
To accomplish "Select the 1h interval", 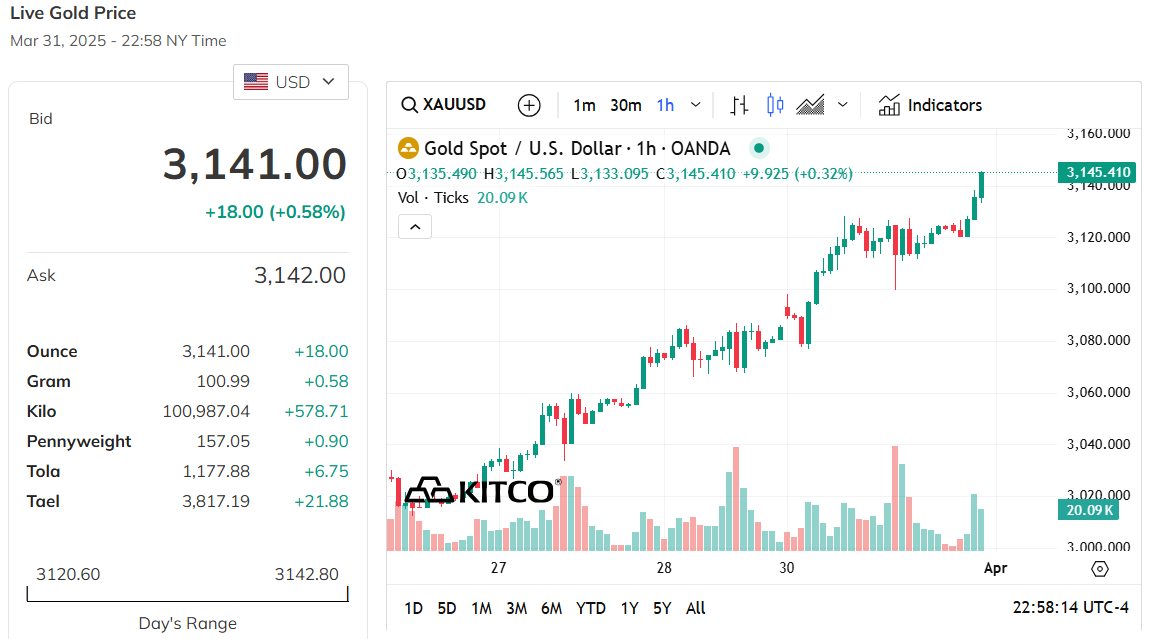I will click(665, 105).
